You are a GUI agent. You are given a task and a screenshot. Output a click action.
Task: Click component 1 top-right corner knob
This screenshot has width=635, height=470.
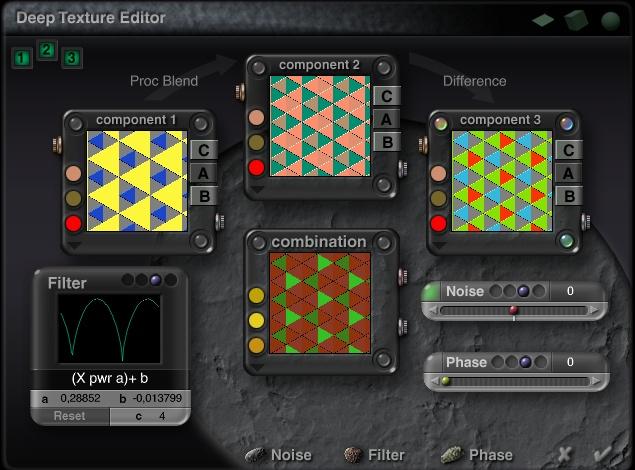[200, 124]
